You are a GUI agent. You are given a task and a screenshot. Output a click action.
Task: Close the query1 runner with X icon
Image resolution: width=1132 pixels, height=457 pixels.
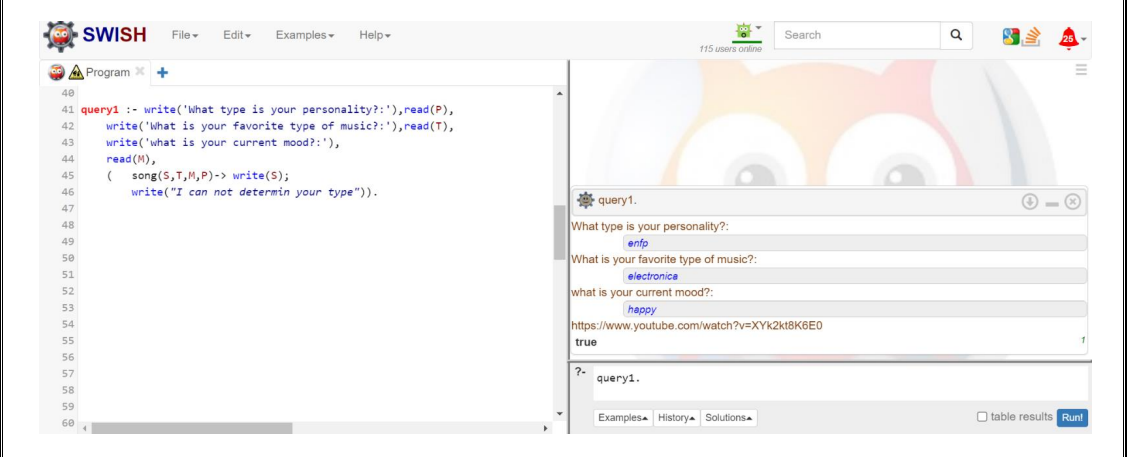tap(1073, 202)
